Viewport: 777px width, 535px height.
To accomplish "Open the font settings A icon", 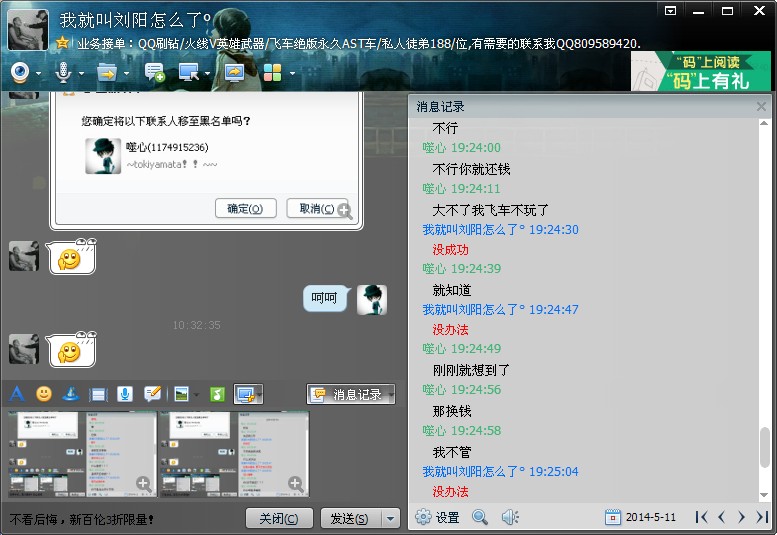I will point(17,394).
